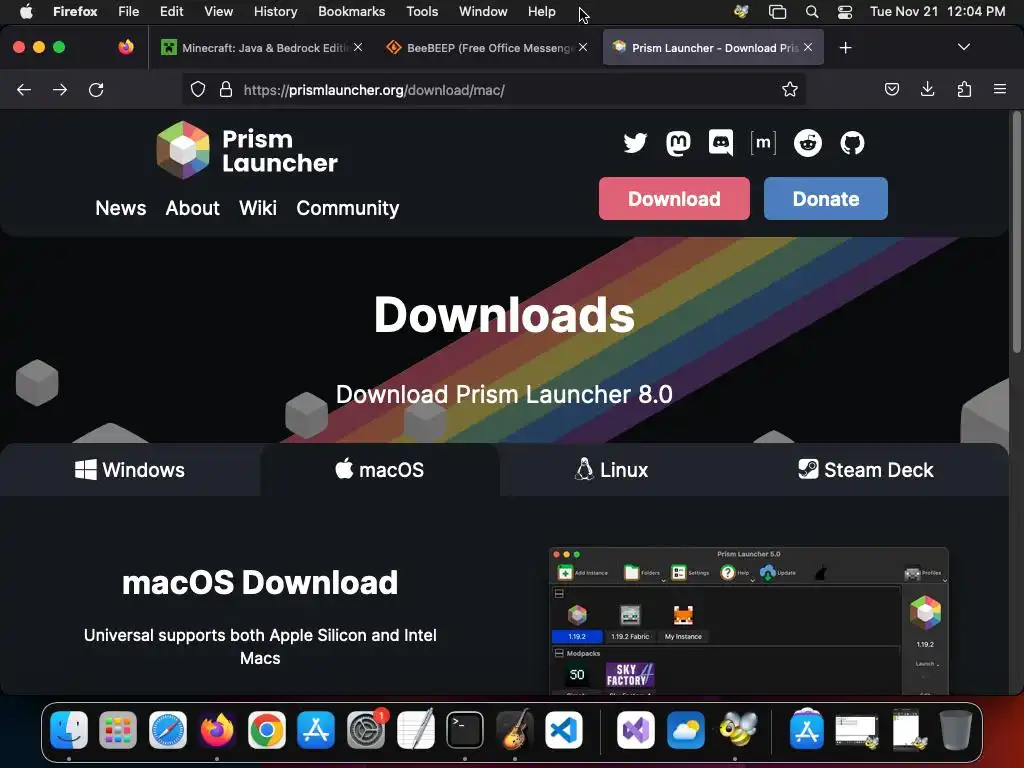Viewport: 1024px width, 768px height.
Task: Go back to the previous page
Action: pyautogui.click(x=24, y=89)
